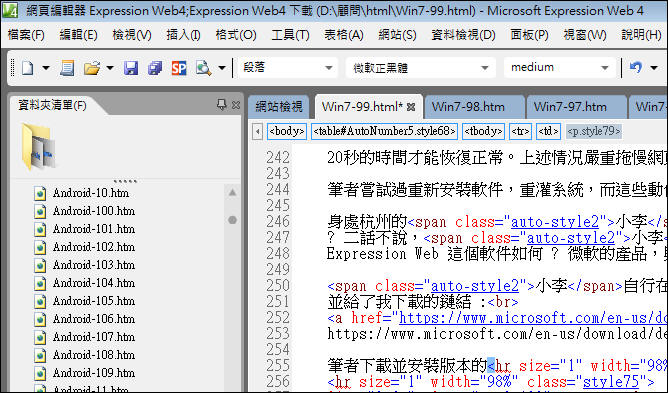Screen dimensions: 668x393
Task: Select the <tbody> tag in tag selector
Action: pyautogui.click(x=484, y=131)
